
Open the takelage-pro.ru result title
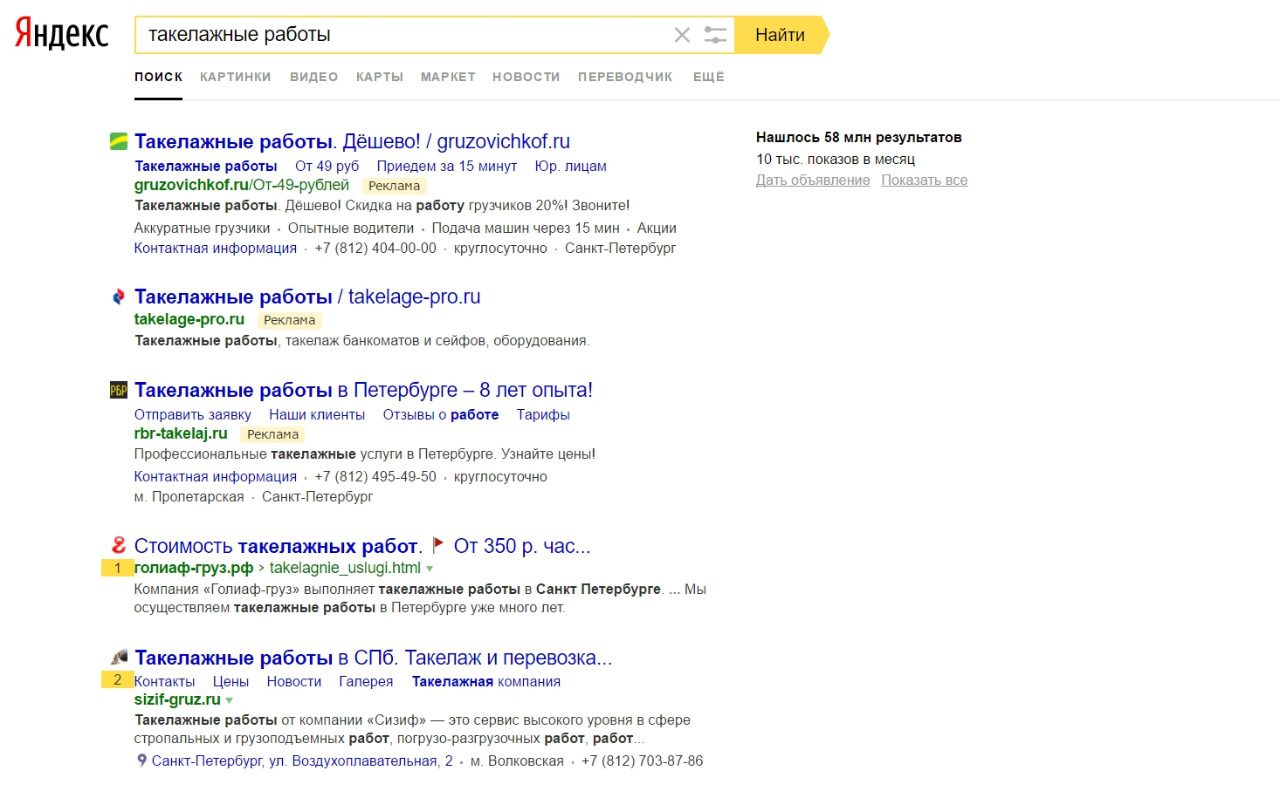click(x=307, y=297)
